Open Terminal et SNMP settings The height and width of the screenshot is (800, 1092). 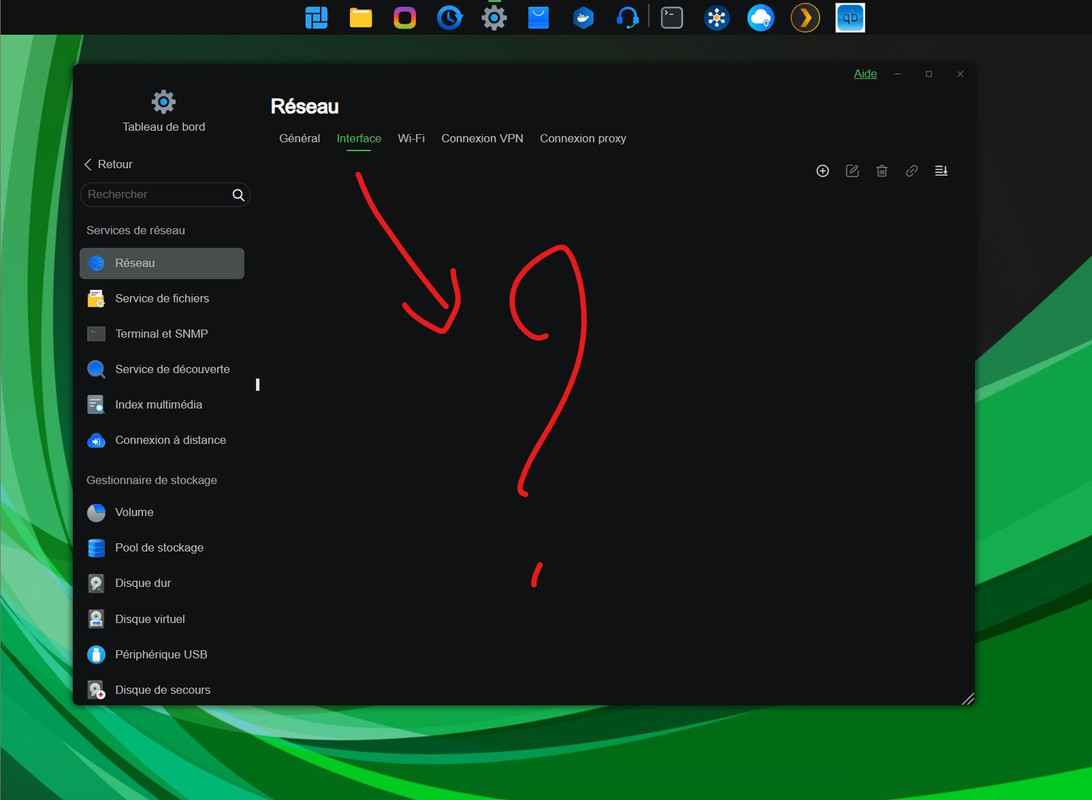(x=162, y=334)
